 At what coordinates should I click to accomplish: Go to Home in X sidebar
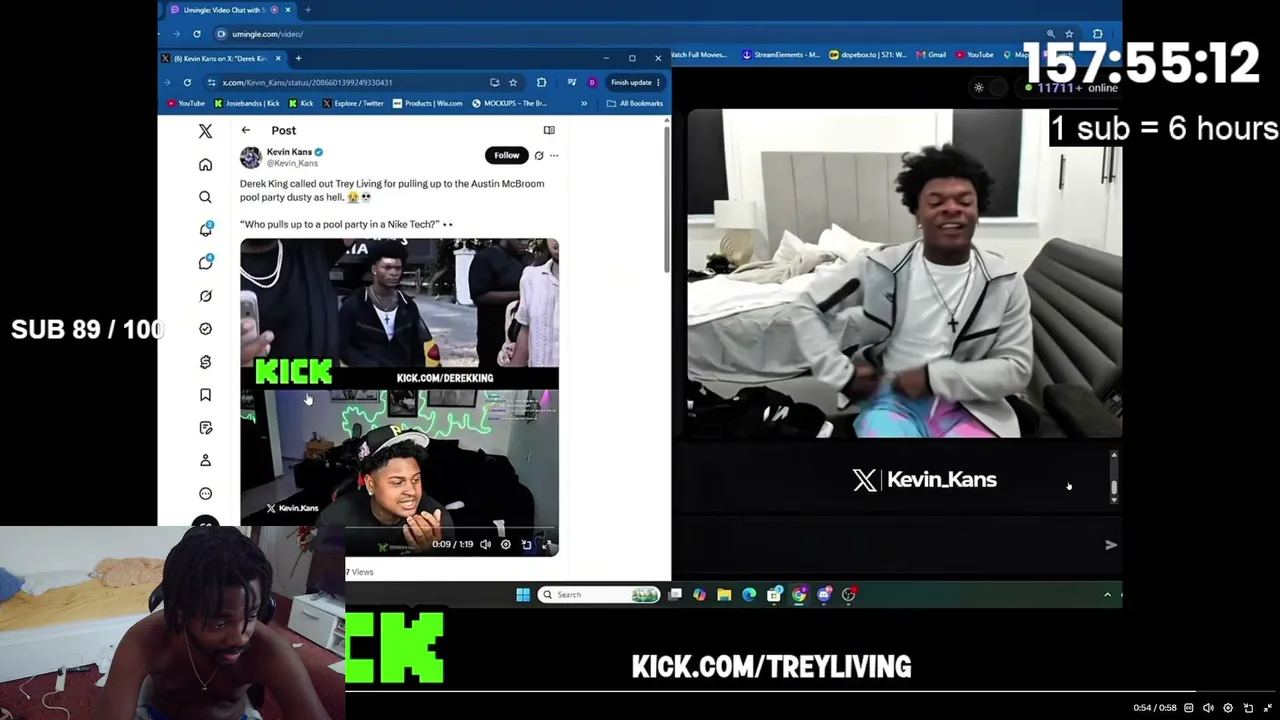coord(205,164)
